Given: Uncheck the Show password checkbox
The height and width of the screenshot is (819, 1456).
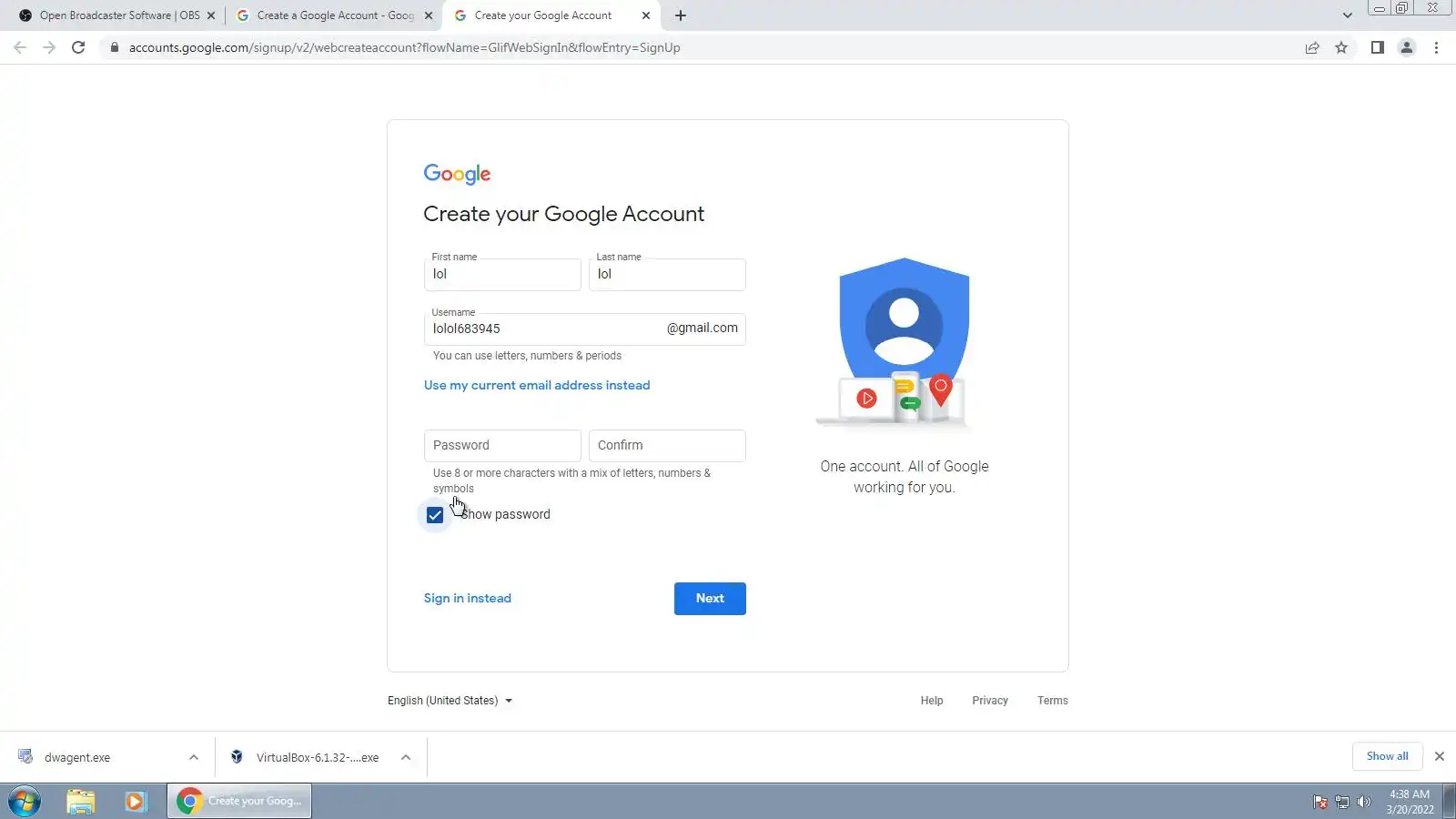Looking at the screenshot, I should [435, 515].
